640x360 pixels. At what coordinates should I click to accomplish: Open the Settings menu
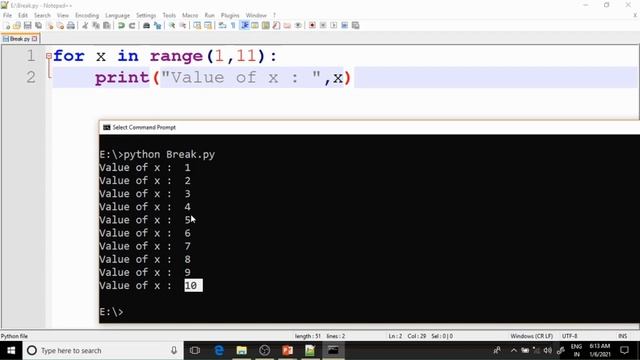146,15
